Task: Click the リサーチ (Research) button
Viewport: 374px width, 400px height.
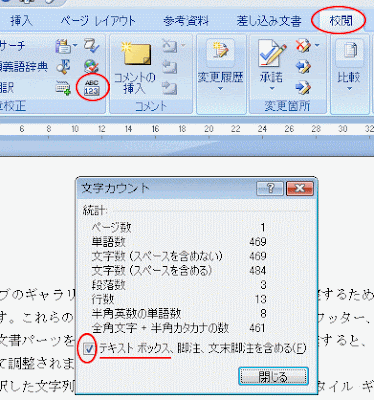Action: pyautogui.click(x=13, y=45)
